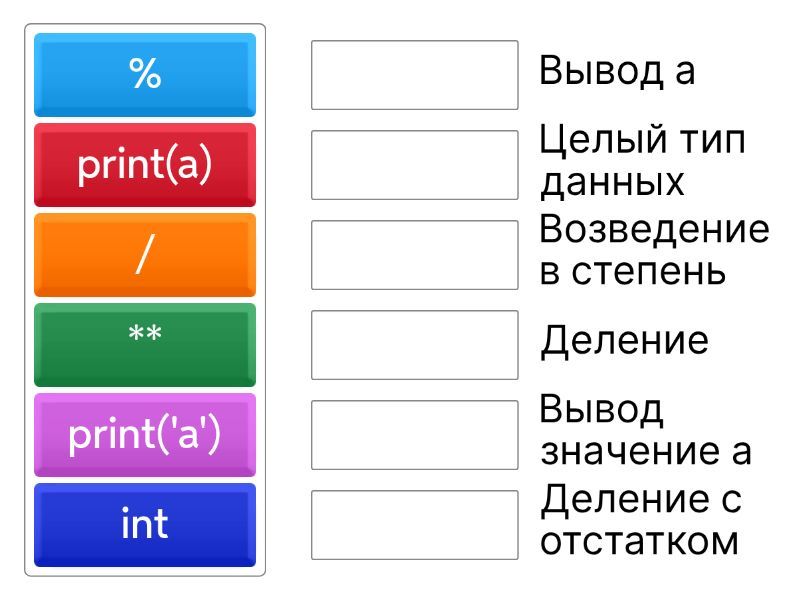
Task: Click the 'Целый тип данных' definition text
Action: click(x=642, y=161)
